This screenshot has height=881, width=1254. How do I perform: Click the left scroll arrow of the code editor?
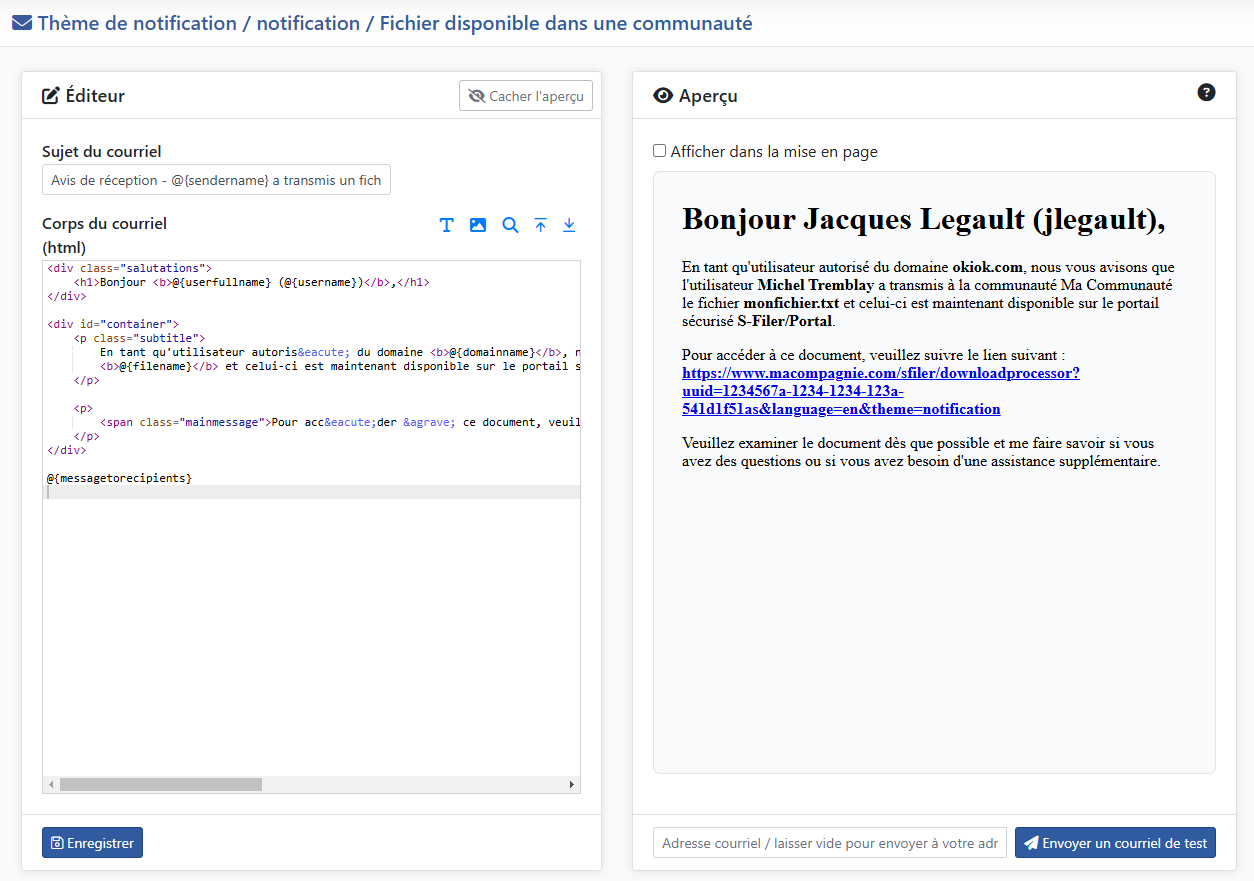(x=51, y=785)
